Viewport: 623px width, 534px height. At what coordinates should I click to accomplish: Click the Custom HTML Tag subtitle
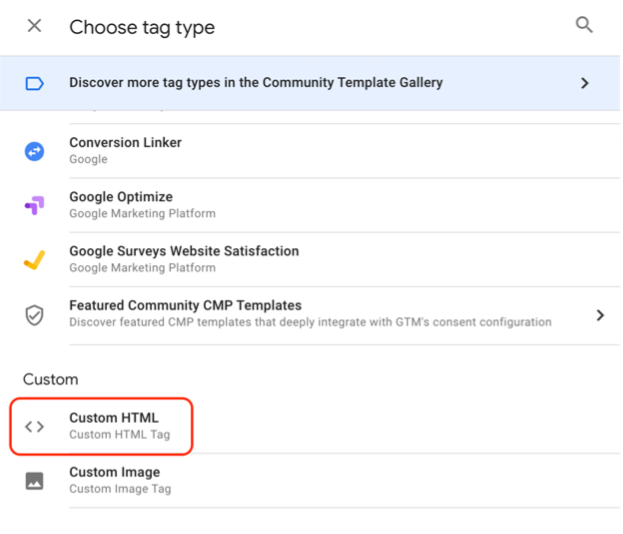(x=120, y=435)
